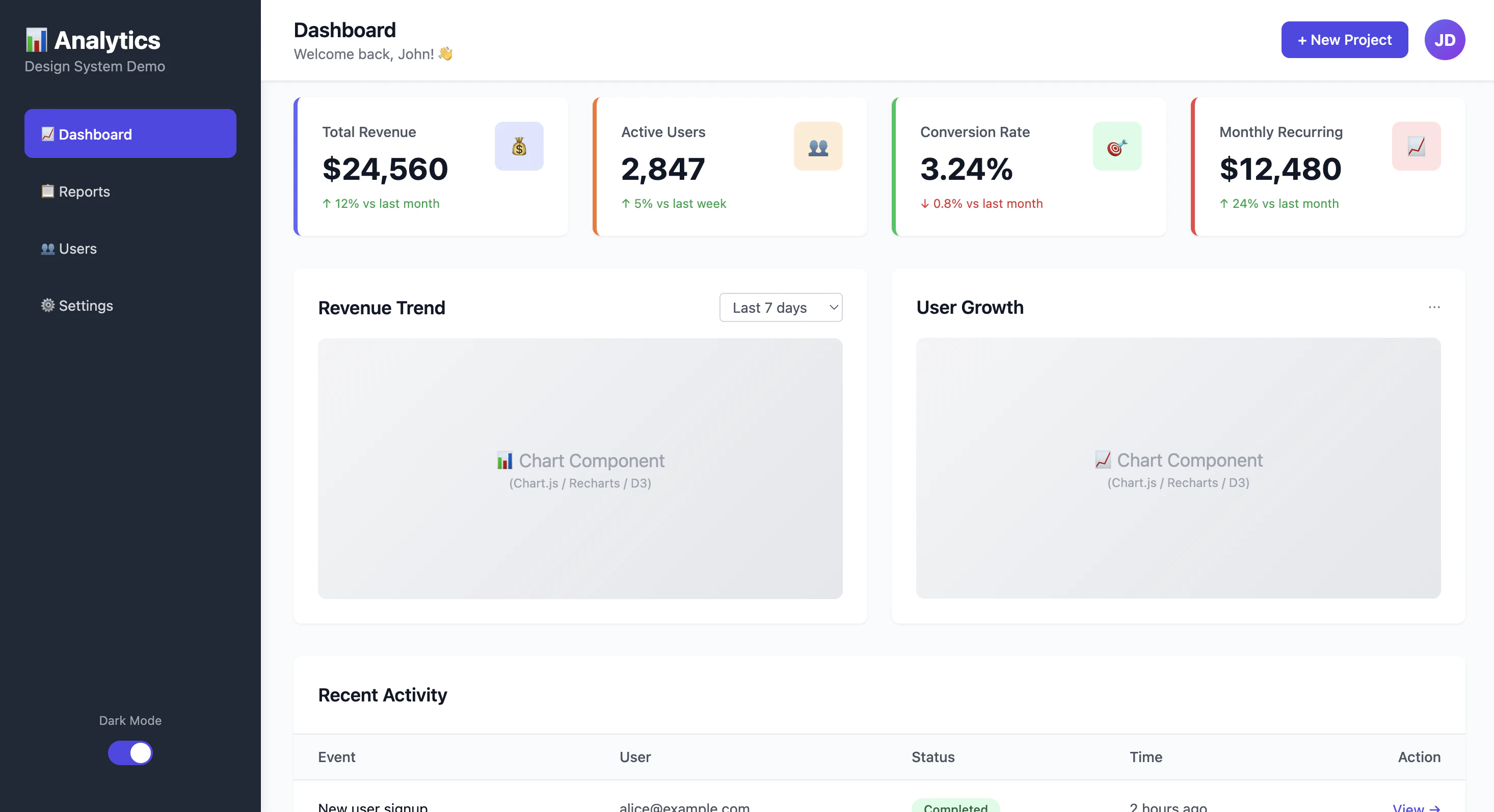Click the Total Revenue card label
The width and height of the screenshot is (1494, 812).
369,132
